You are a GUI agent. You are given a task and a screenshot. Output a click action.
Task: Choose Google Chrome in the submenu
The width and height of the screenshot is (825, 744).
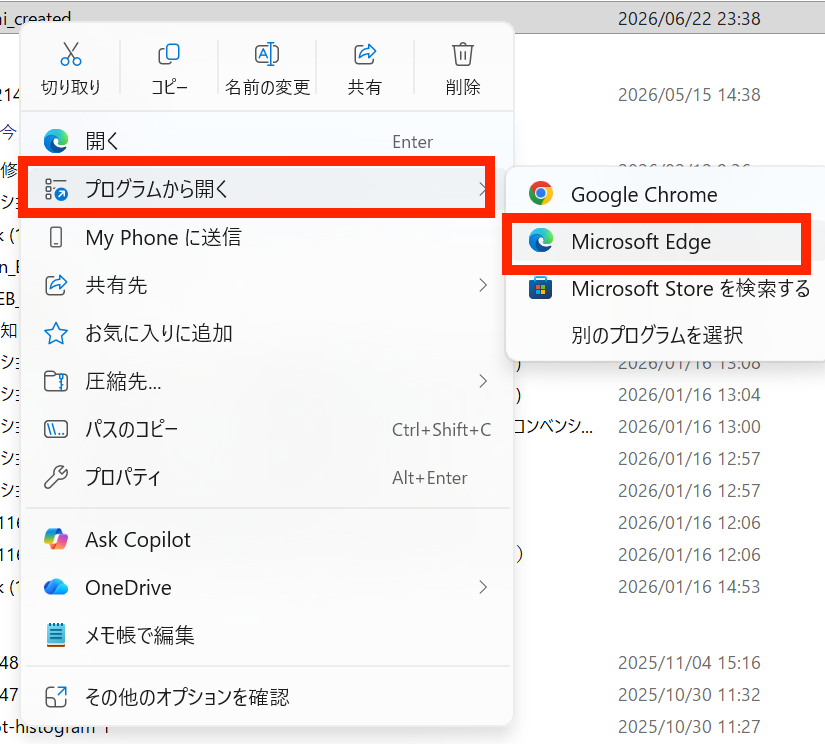pos(666,194)
